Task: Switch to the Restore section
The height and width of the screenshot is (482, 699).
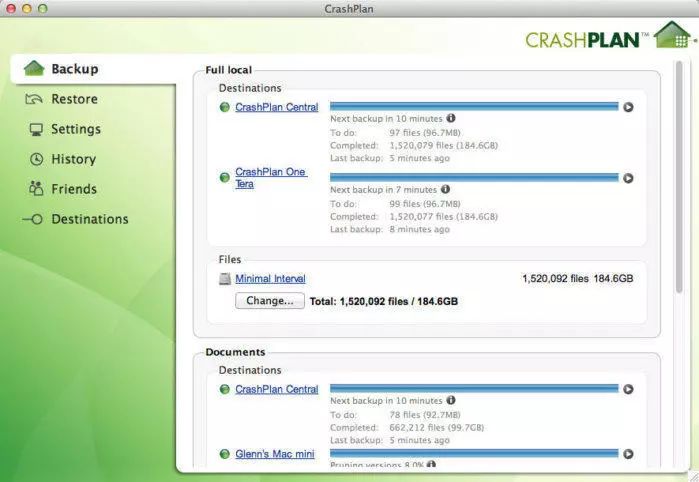Action: [74, 99]
